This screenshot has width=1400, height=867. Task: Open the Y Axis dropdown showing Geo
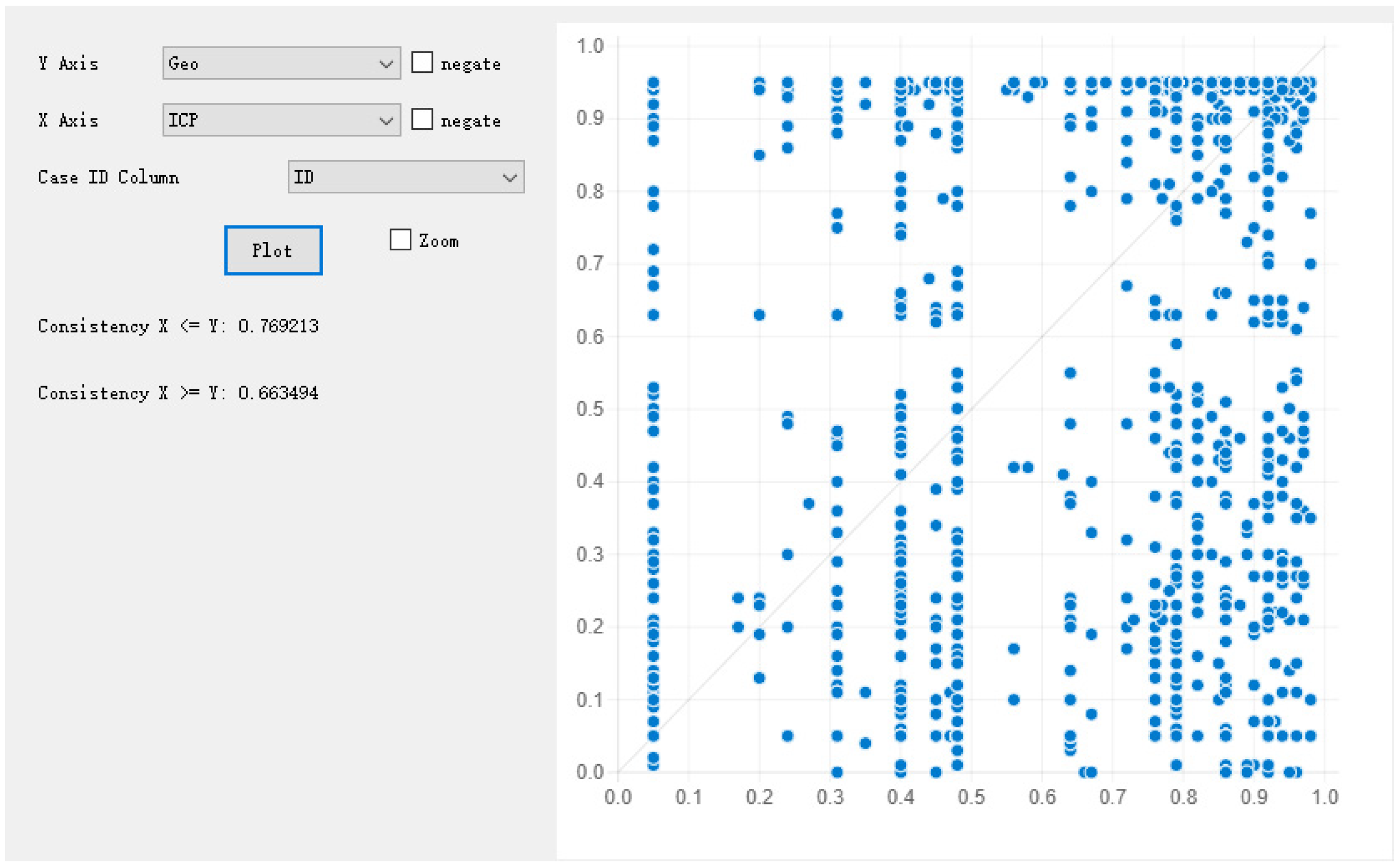[x=281, y=63]
